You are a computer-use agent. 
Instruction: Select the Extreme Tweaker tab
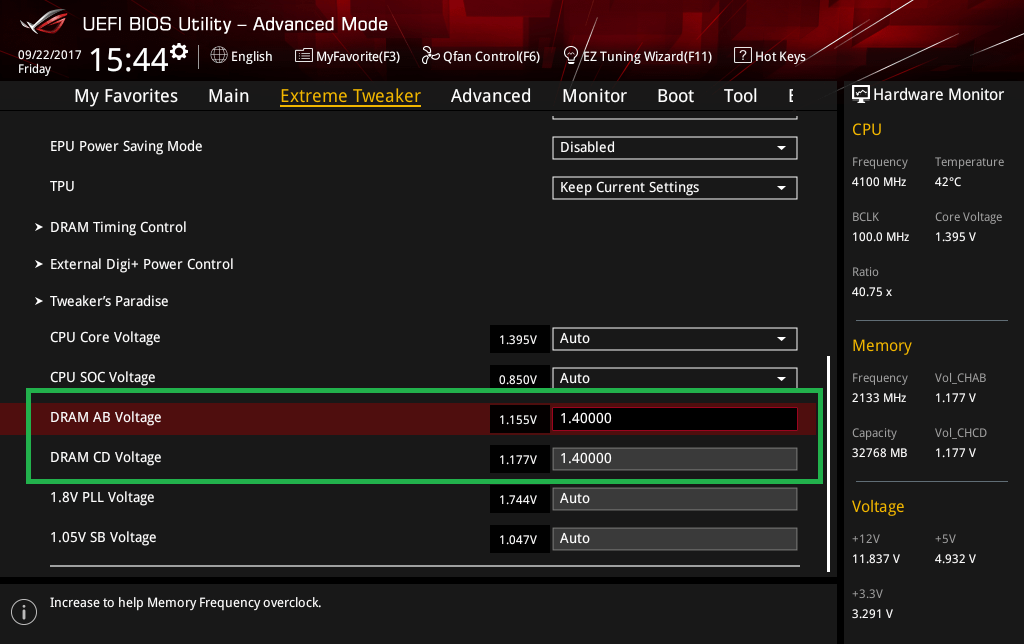coord(350,96)
